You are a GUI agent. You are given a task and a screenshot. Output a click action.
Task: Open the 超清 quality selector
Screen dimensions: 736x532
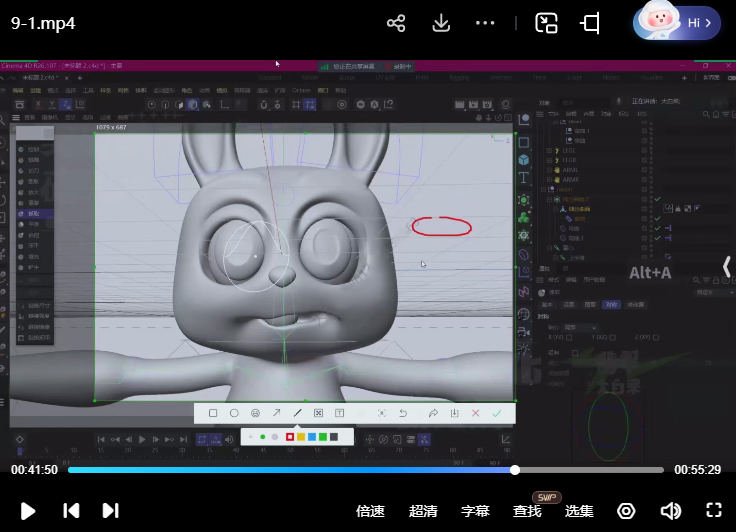pyautogui.click(x=423, y=511)
